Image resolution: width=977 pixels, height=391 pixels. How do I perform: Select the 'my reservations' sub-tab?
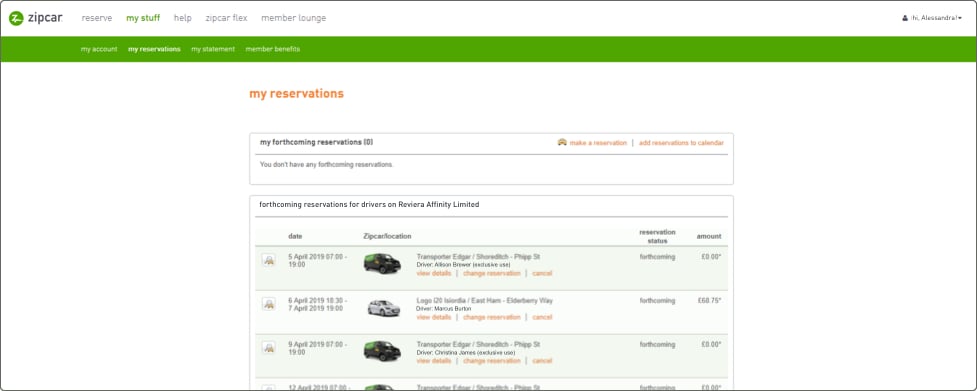click(x=154, y=49)
